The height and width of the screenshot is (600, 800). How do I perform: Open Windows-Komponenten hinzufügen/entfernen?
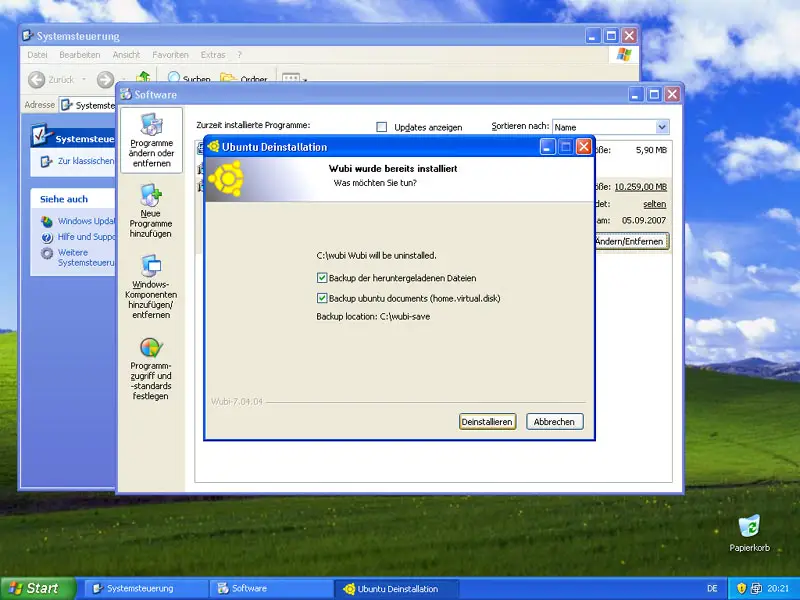tap(151, 287)
